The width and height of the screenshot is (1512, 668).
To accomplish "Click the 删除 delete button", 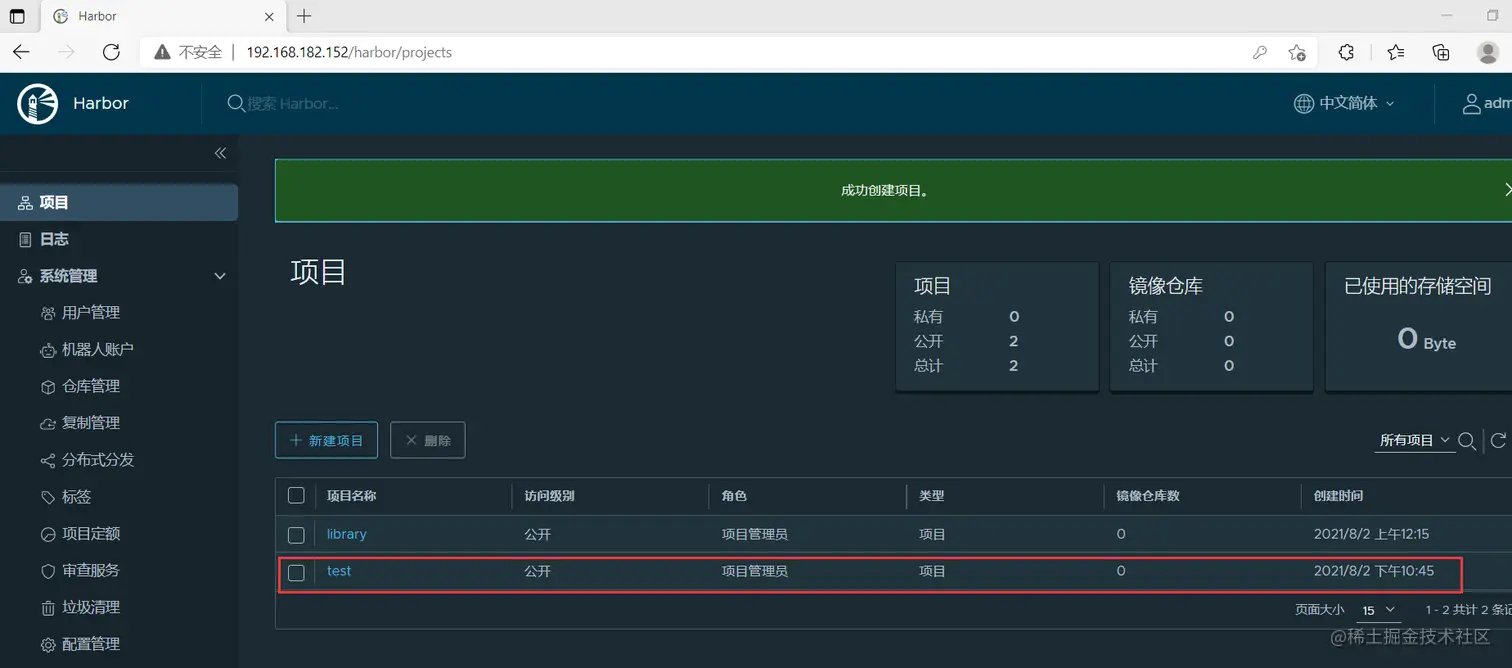I will 427,440.
